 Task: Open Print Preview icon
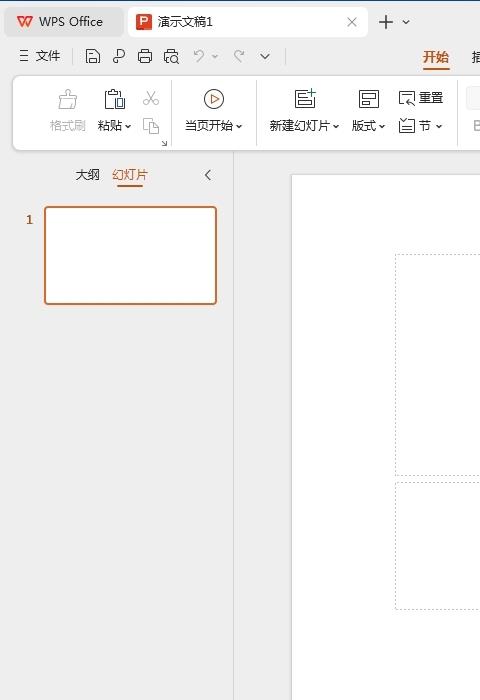tap(171, 56)
